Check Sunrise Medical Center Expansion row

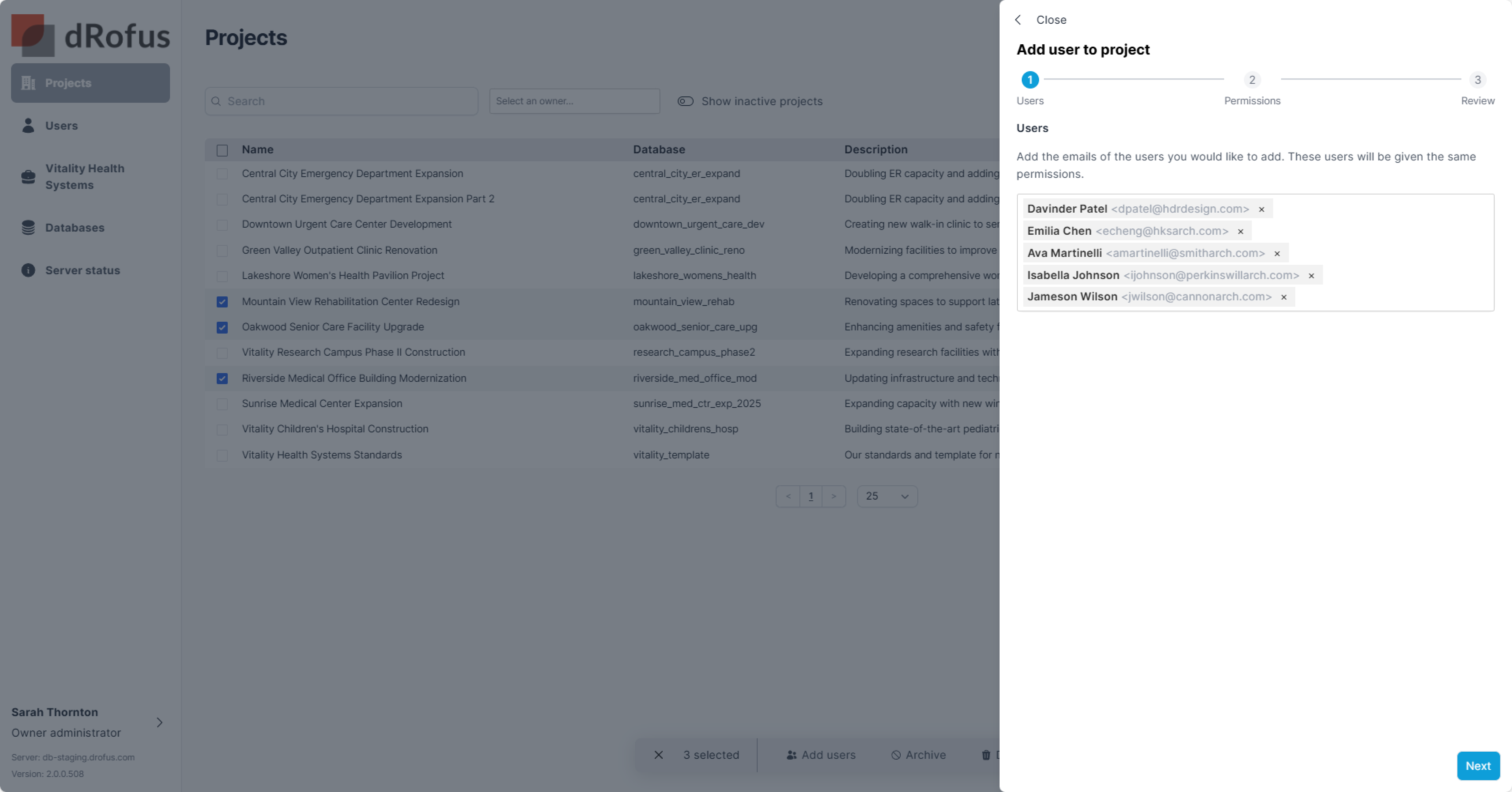coord(222,404)
